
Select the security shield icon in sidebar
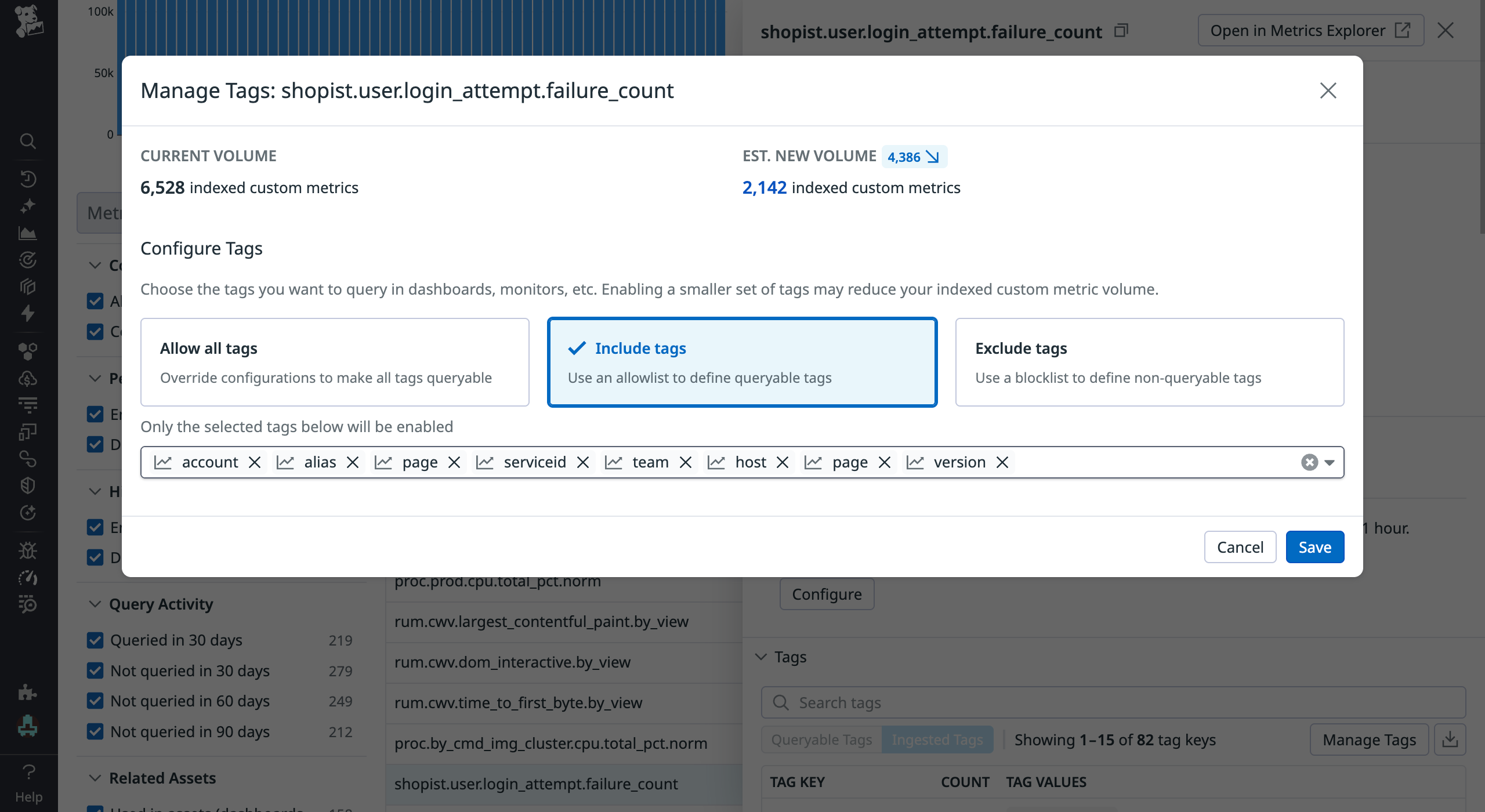28,484
